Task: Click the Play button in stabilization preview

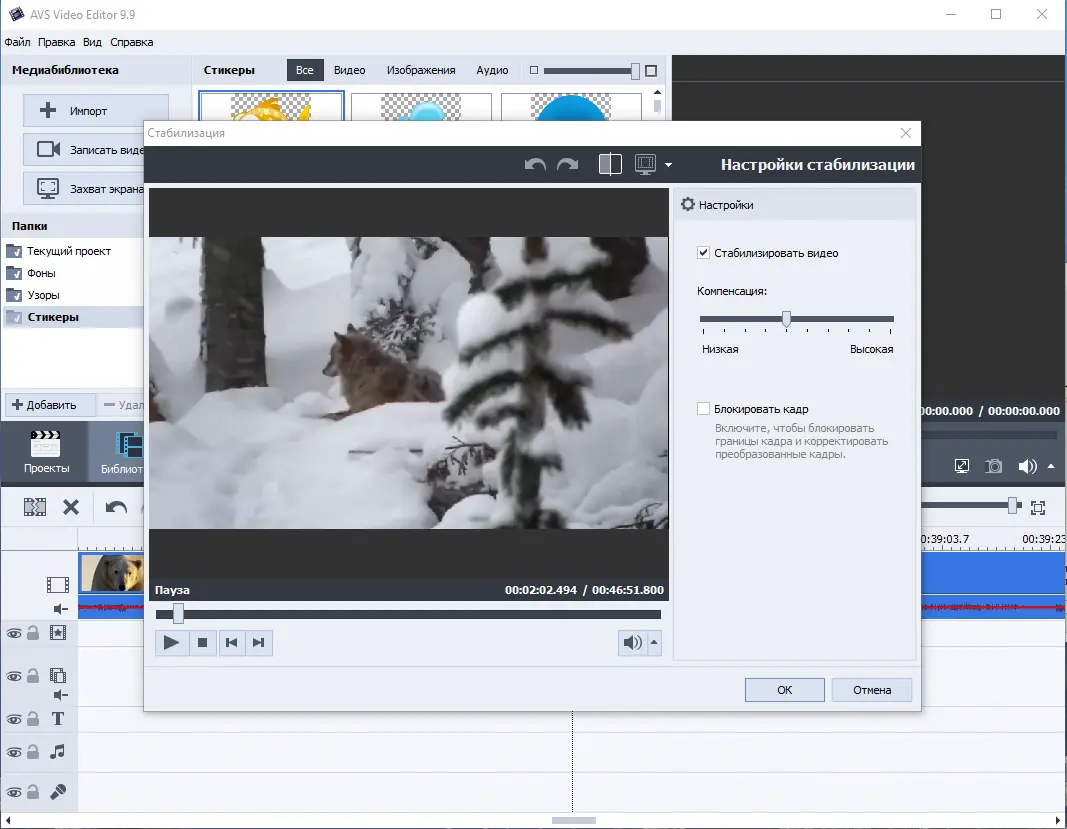Action: click(x=171, y=643)
